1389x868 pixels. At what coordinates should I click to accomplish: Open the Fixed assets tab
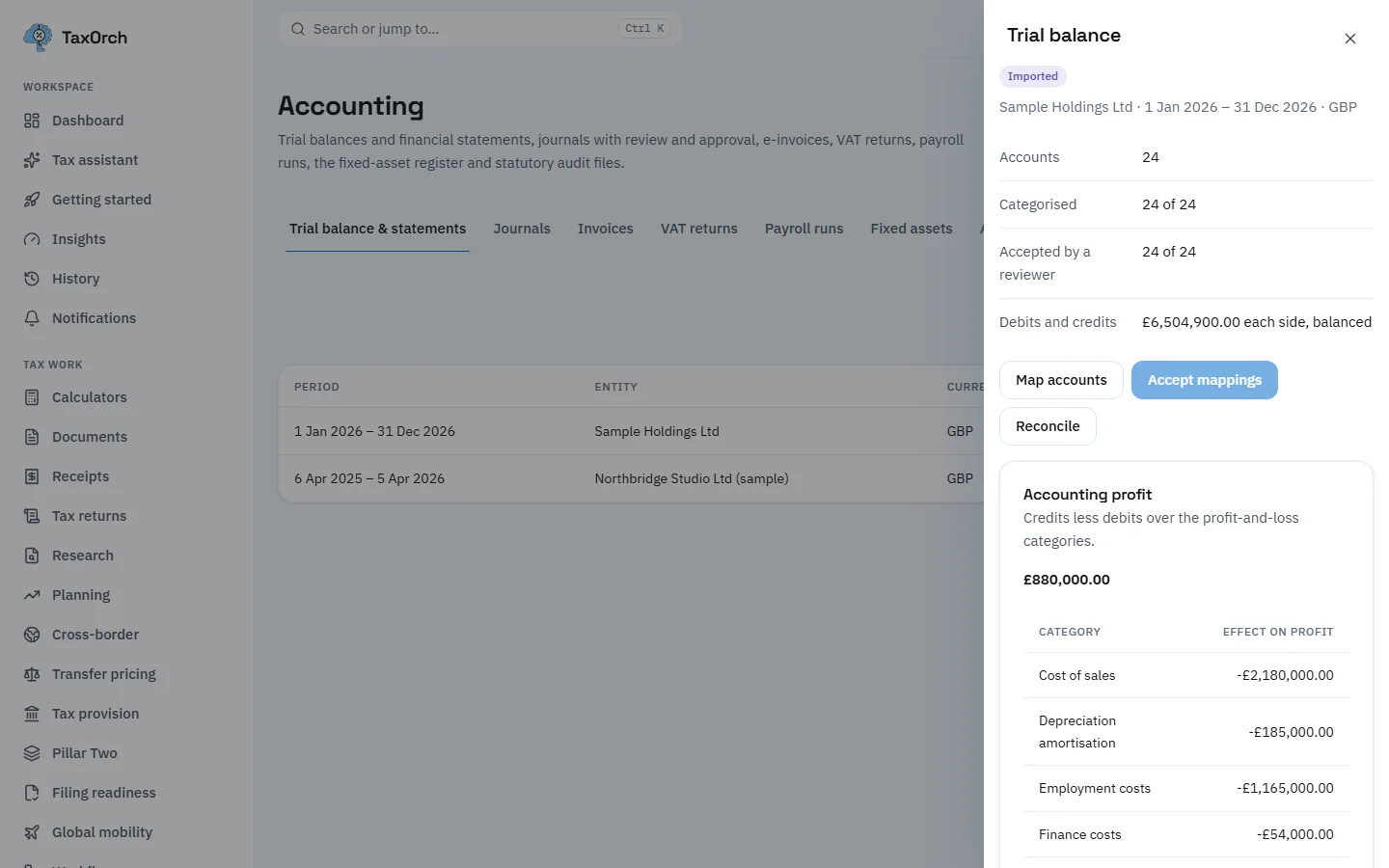coord(912,229)
